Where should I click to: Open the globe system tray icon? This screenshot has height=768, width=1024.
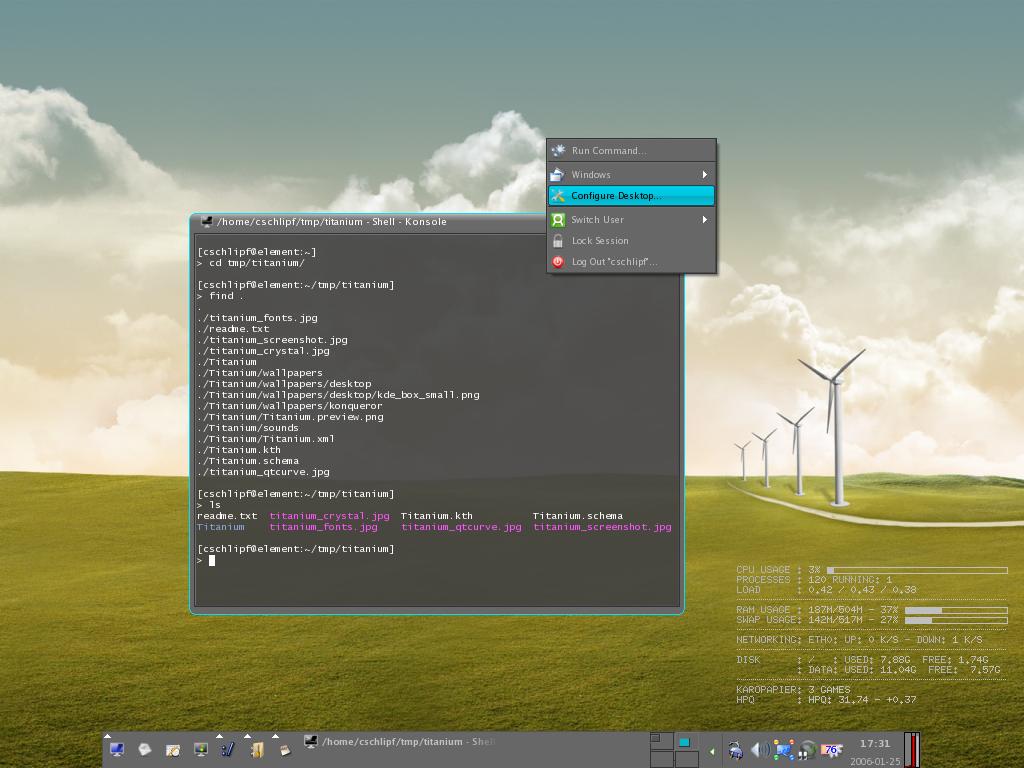[x=735, y=750]
